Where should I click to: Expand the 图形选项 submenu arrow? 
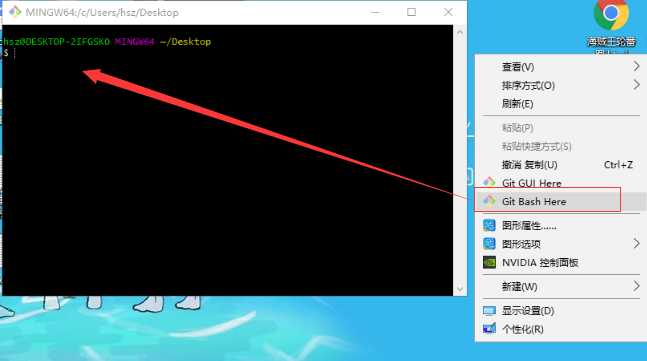click(x=636, y=243)
